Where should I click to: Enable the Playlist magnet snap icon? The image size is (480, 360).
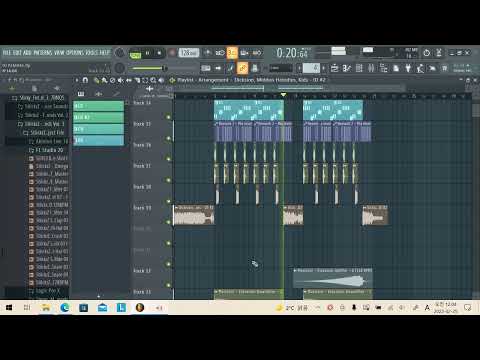click(85, 80)
